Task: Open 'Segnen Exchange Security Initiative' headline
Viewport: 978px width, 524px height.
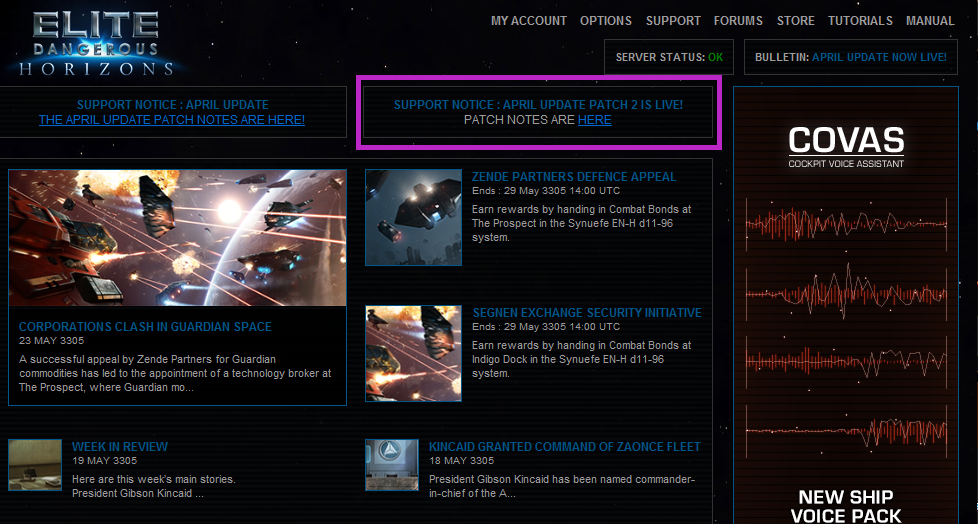Action: [x=587, y=313]
